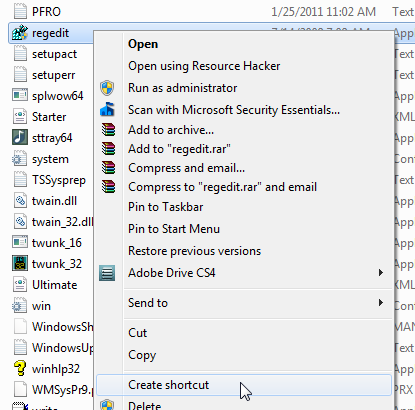The image size is (415, 410).
Task: Select the winhlp32 file name
Action: (56, 369)
